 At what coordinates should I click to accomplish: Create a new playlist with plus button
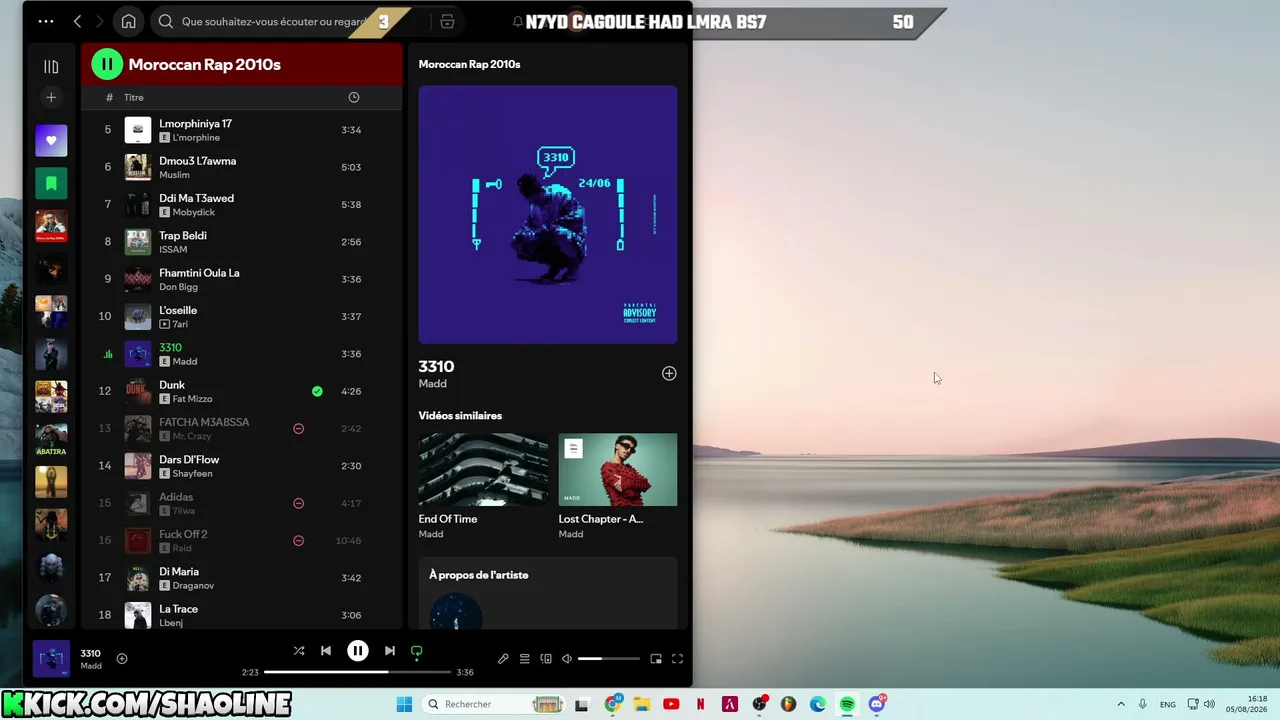[x=51, y=97]
